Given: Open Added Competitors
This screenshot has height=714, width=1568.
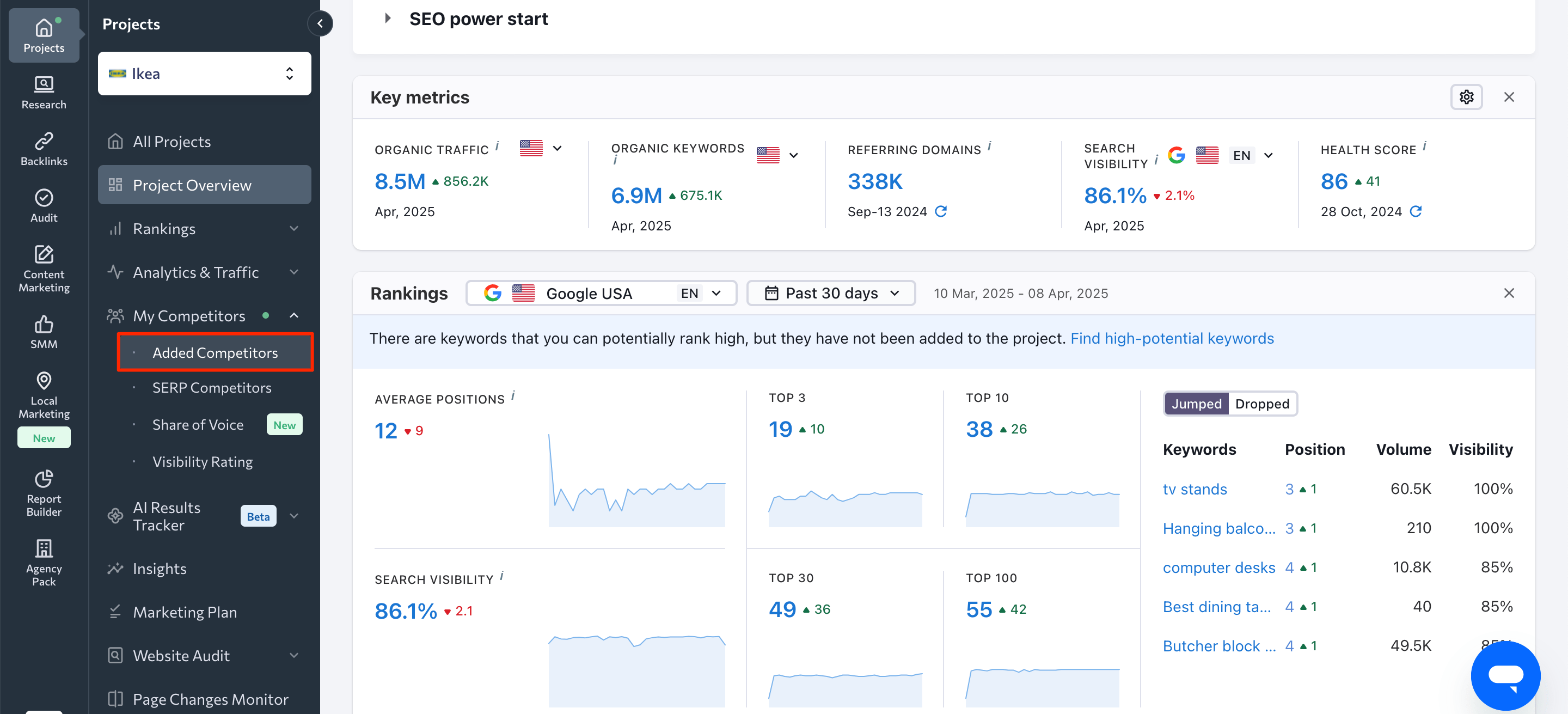Looking at the screenshot, I should tap(215, 352).
